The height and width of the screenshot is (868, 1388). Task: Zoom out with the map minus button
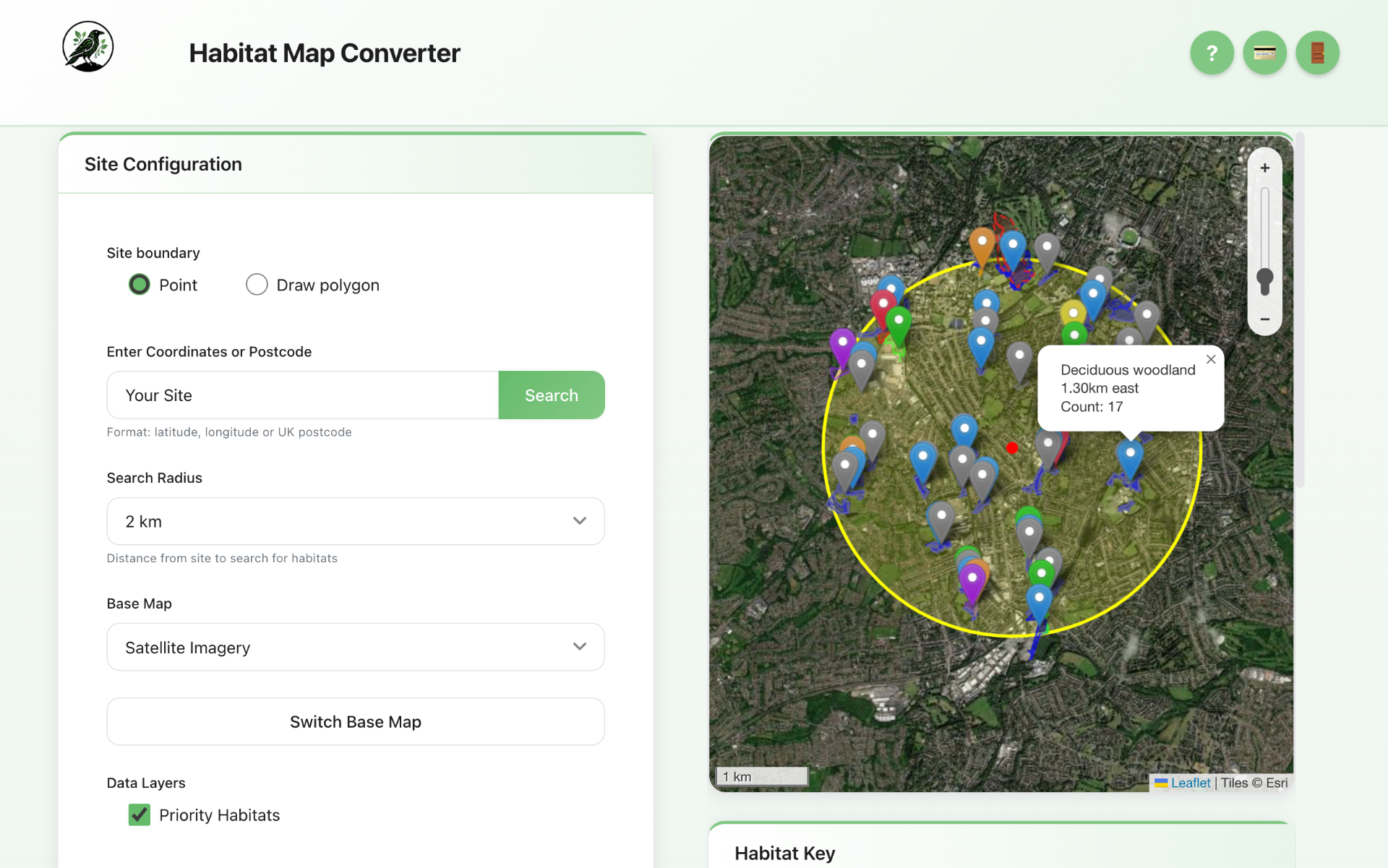click(x=1264, y=319)
